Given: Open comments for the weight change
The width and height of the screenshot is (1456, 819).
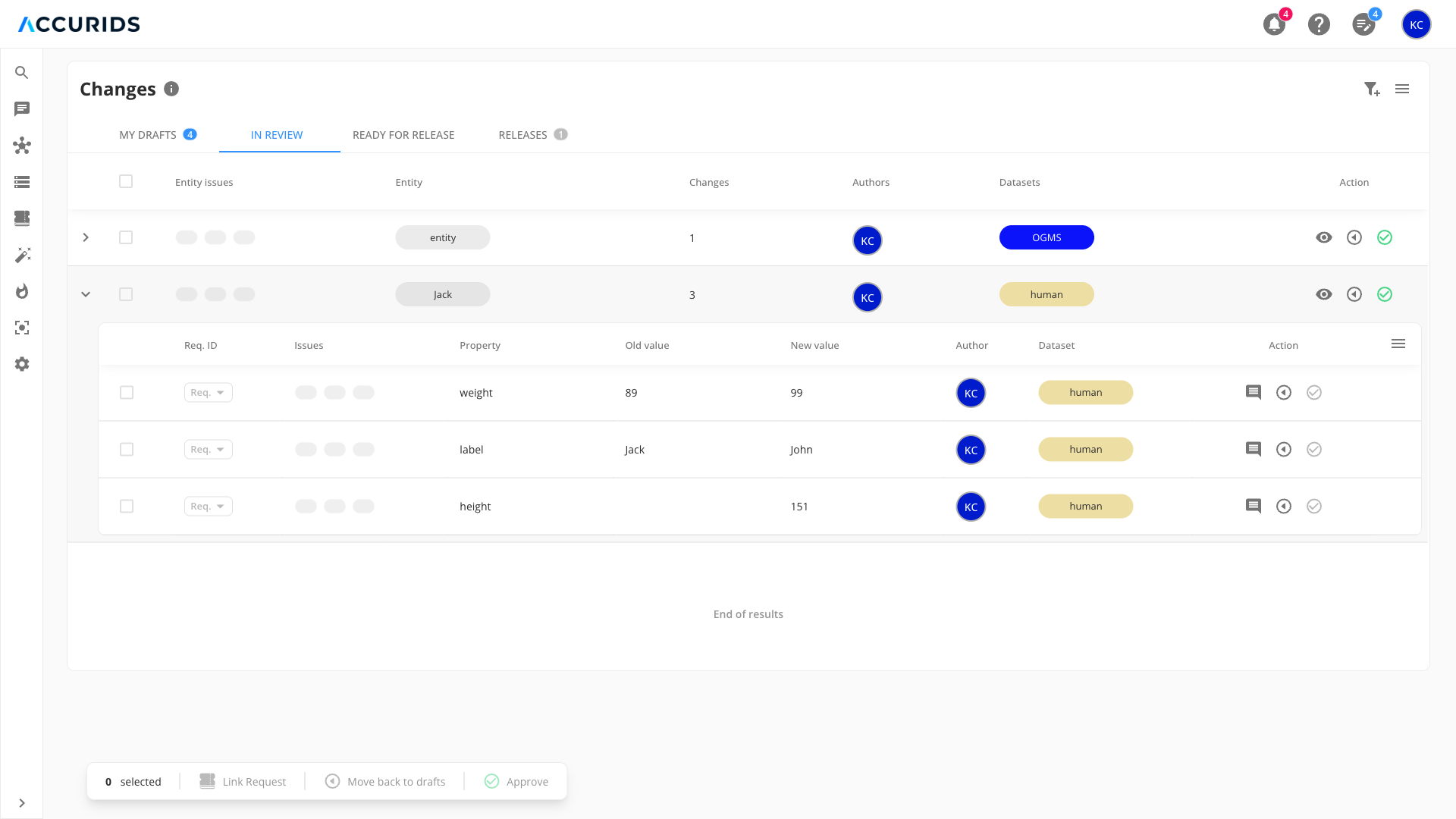Looking at the screenshot, I should tap(1253, 392).
